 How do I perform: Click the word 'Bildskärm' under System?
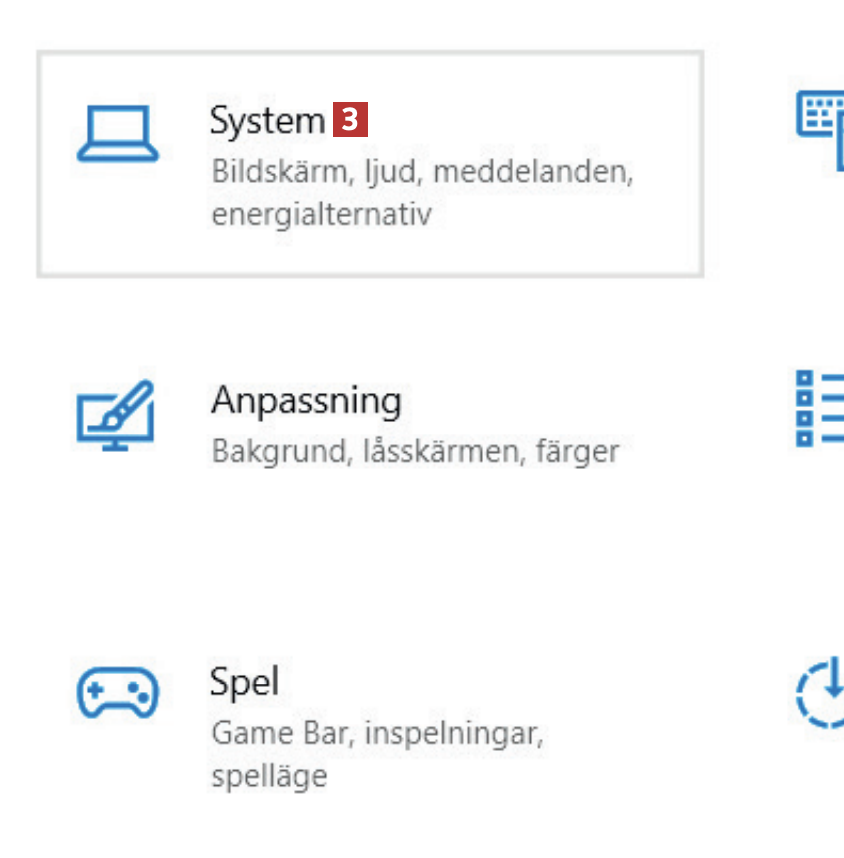point(278,171)
